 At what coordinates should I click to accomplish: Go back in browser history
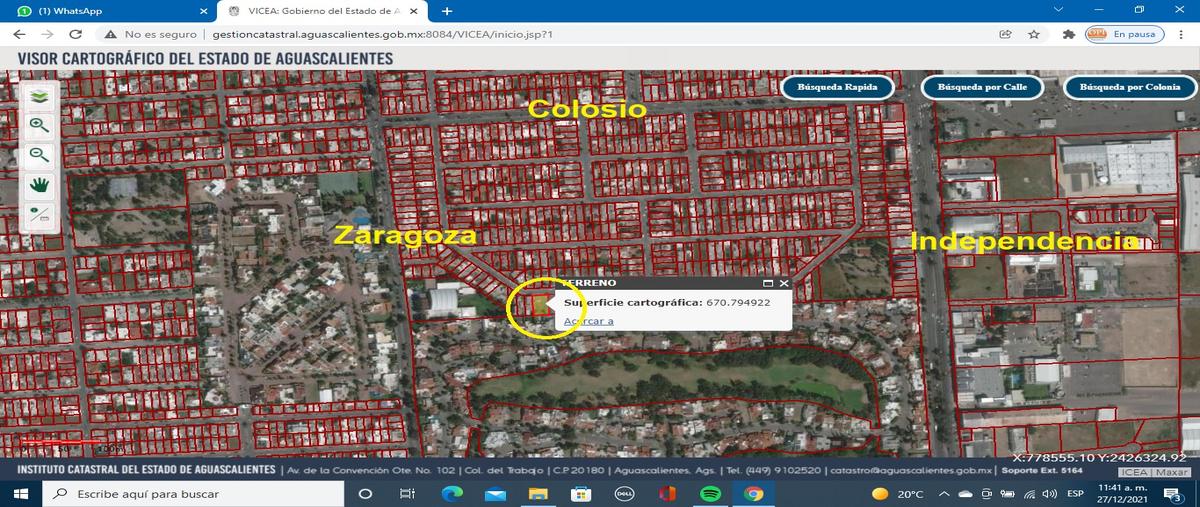coord(20,34)
